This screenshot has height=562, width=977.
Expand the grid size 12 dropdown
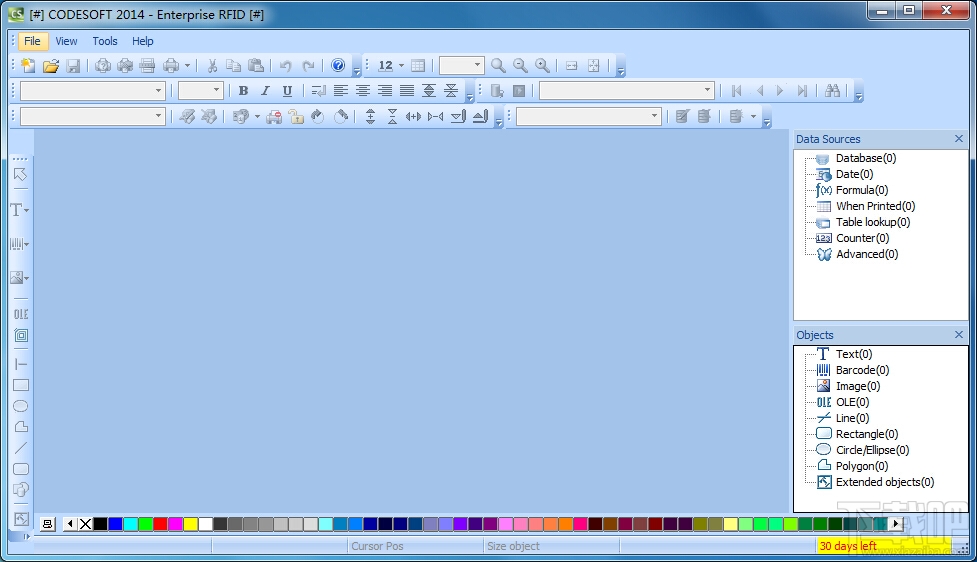point(401,65)
